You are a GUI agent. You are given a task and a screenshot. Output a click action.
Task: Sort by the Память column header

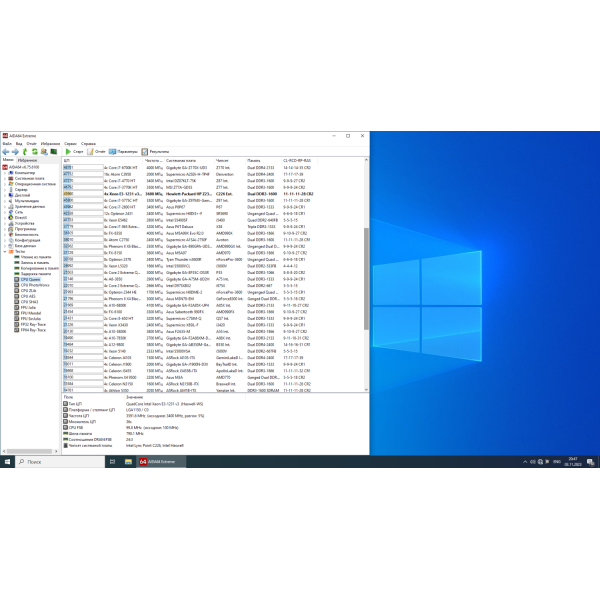pyautogui.click(x=263, y=160)
